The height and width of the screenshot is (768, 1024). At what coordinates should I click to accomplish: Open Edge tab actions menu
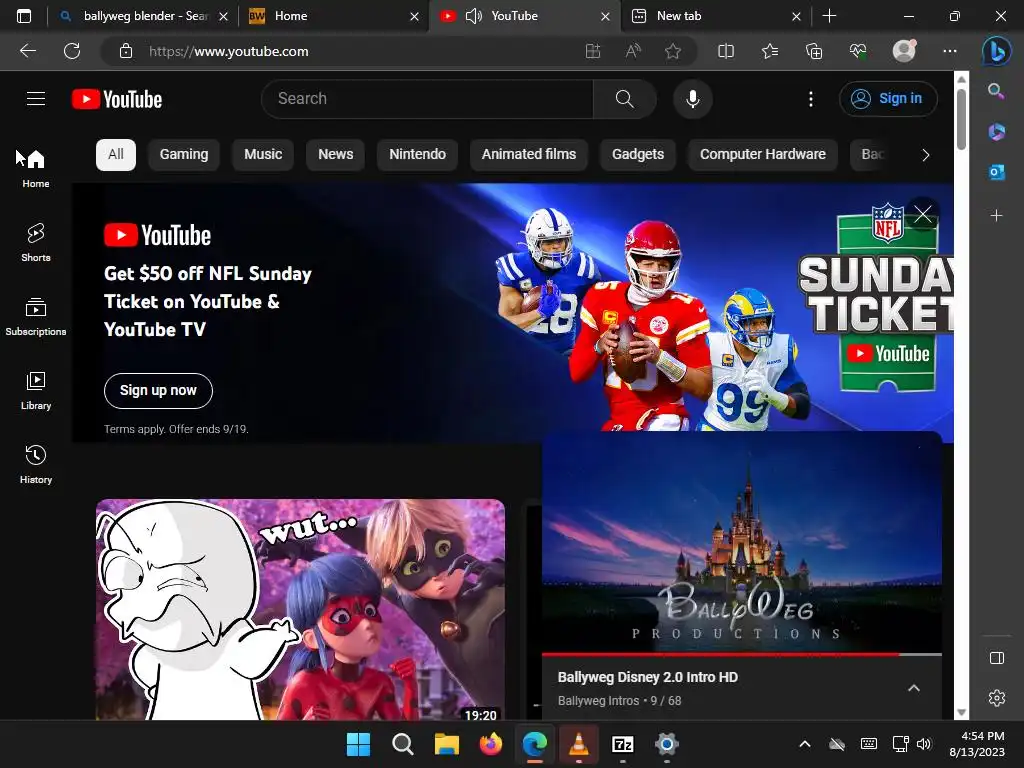tap(24, 16)
